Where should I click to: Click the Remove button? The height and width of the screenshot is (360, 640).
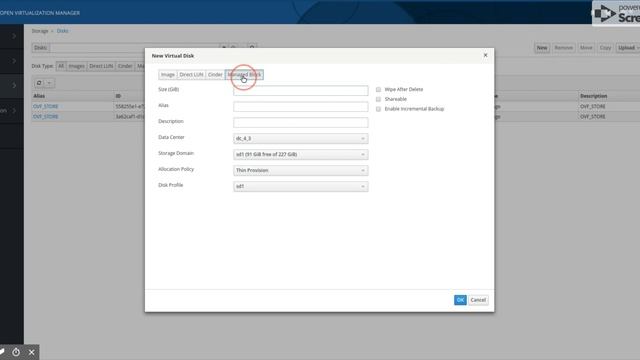pyautogui.click(x=563, y=48)
